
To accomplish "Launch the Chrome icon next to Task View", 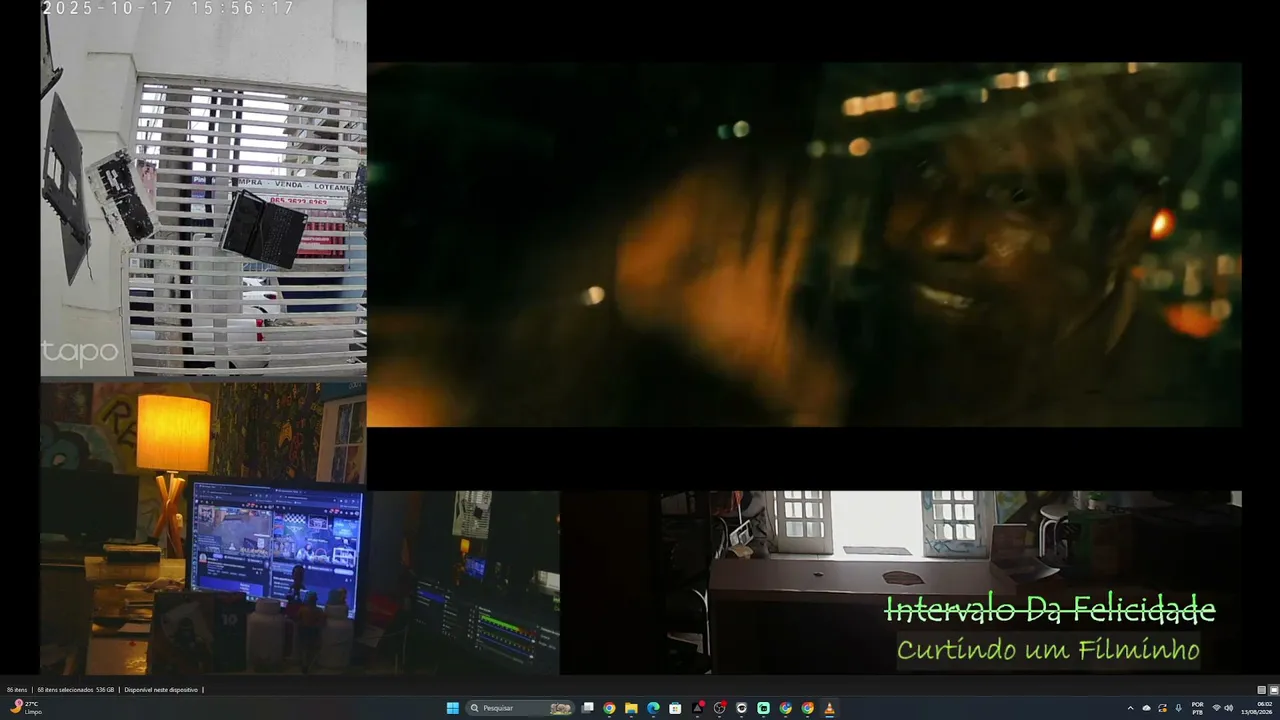I will click(609, 708).
